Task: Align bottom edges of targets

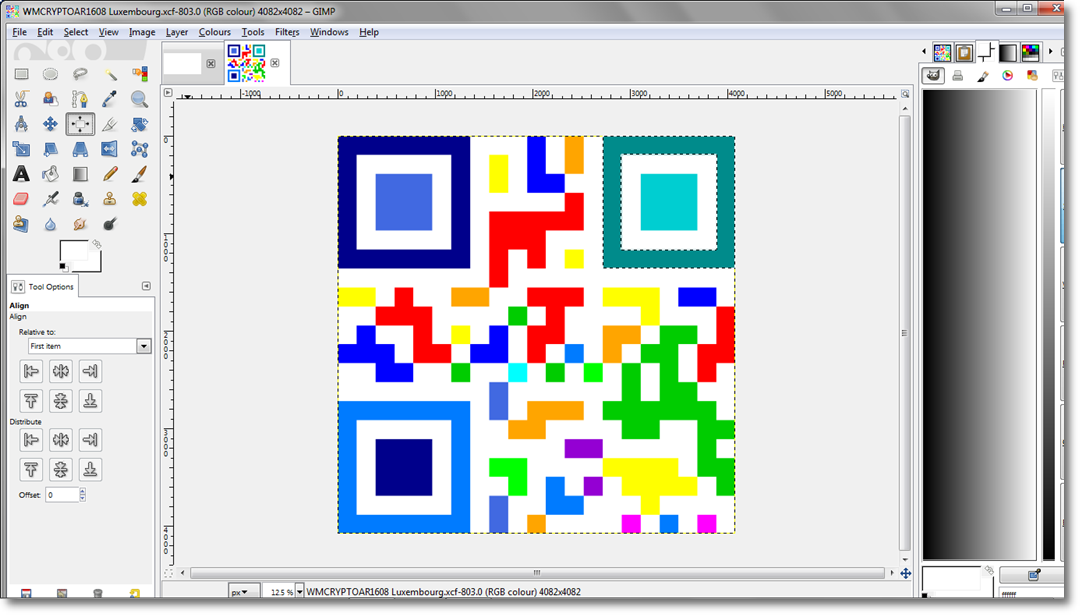Action: (90, 401)
